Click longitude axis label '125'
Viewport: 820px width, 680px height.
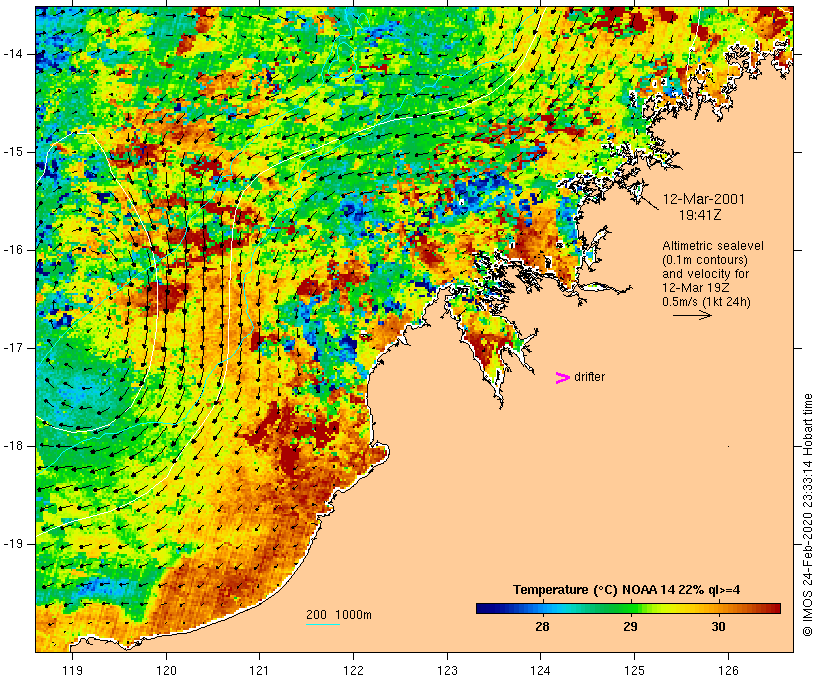pyautogui.click(x=634, y=670)
